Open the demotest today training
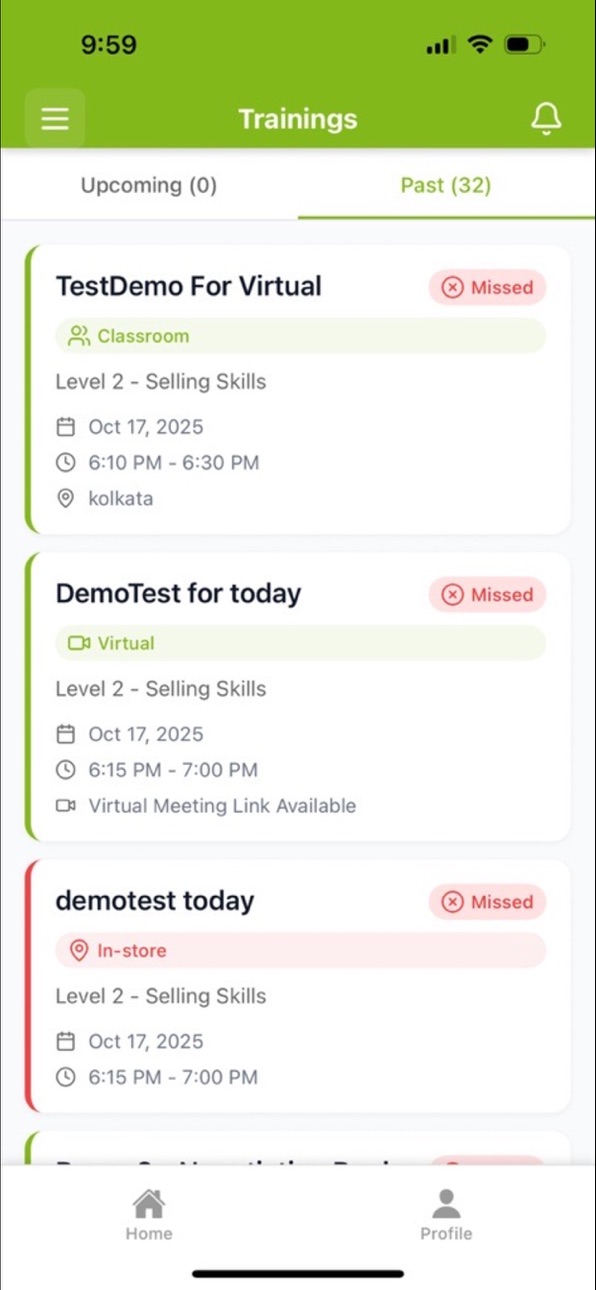The width and height of the screenshot is (596, 1290). pos(298,986)
